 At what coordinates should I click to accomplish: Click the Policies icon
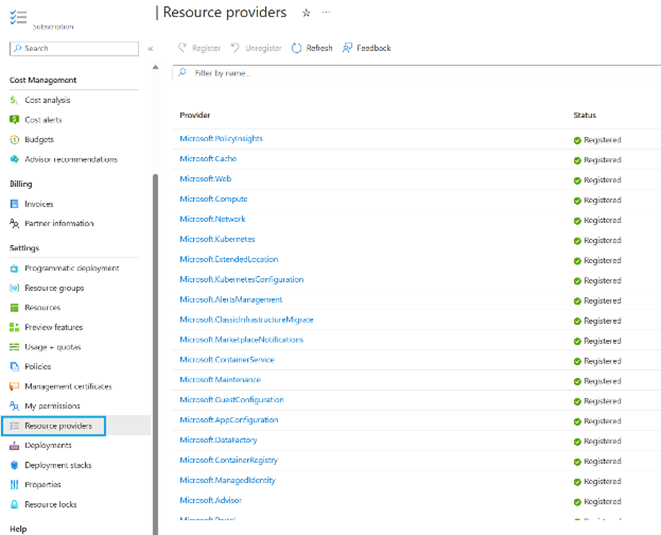(x=14, y=366)
